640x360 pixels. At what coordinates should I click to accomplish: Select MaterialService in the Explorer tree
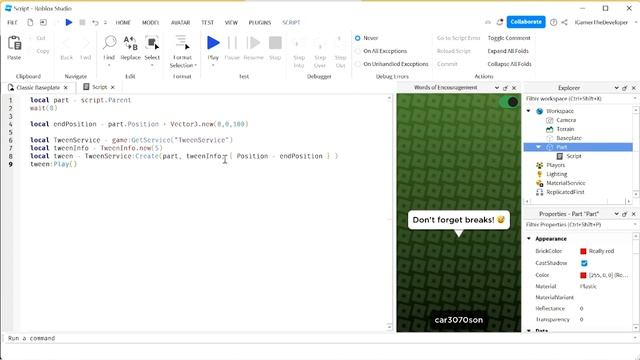click(566, 183)
